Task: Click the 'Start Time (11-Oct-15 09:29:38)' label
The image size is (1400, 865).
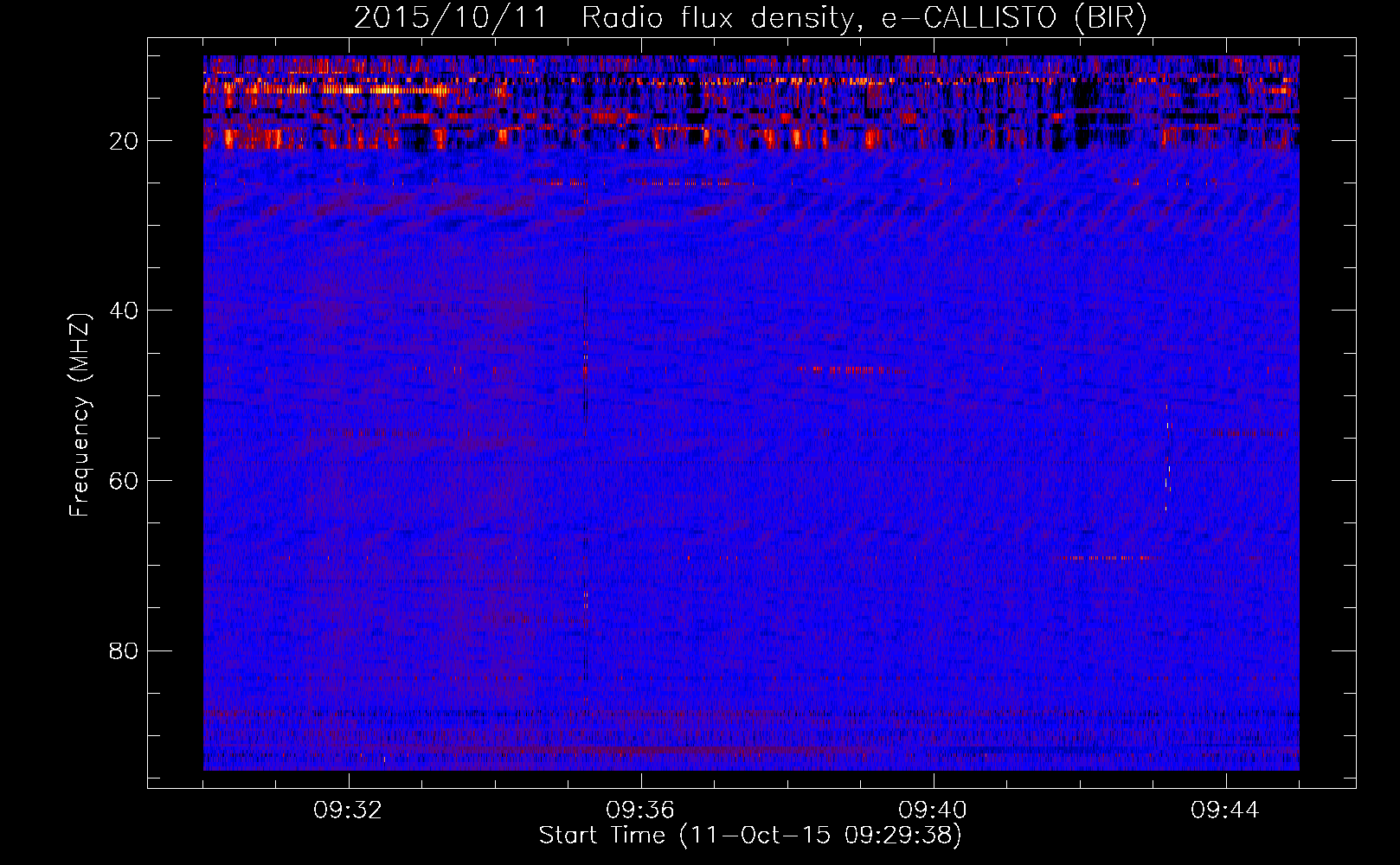Action: pyautogui.click(x=750, y=836)
